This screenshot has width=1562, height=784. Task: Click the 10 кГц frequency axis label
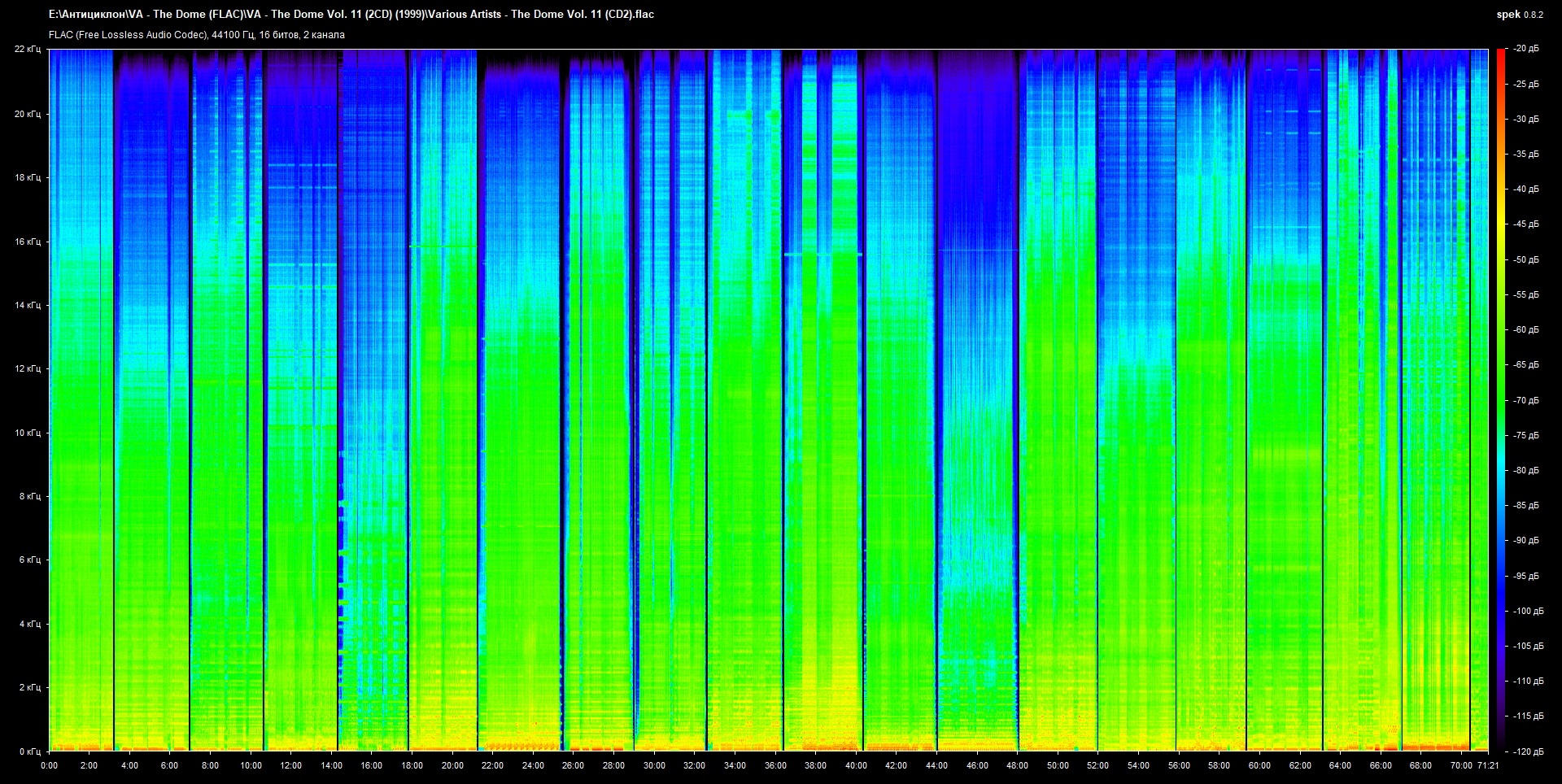tap(27, 433)
